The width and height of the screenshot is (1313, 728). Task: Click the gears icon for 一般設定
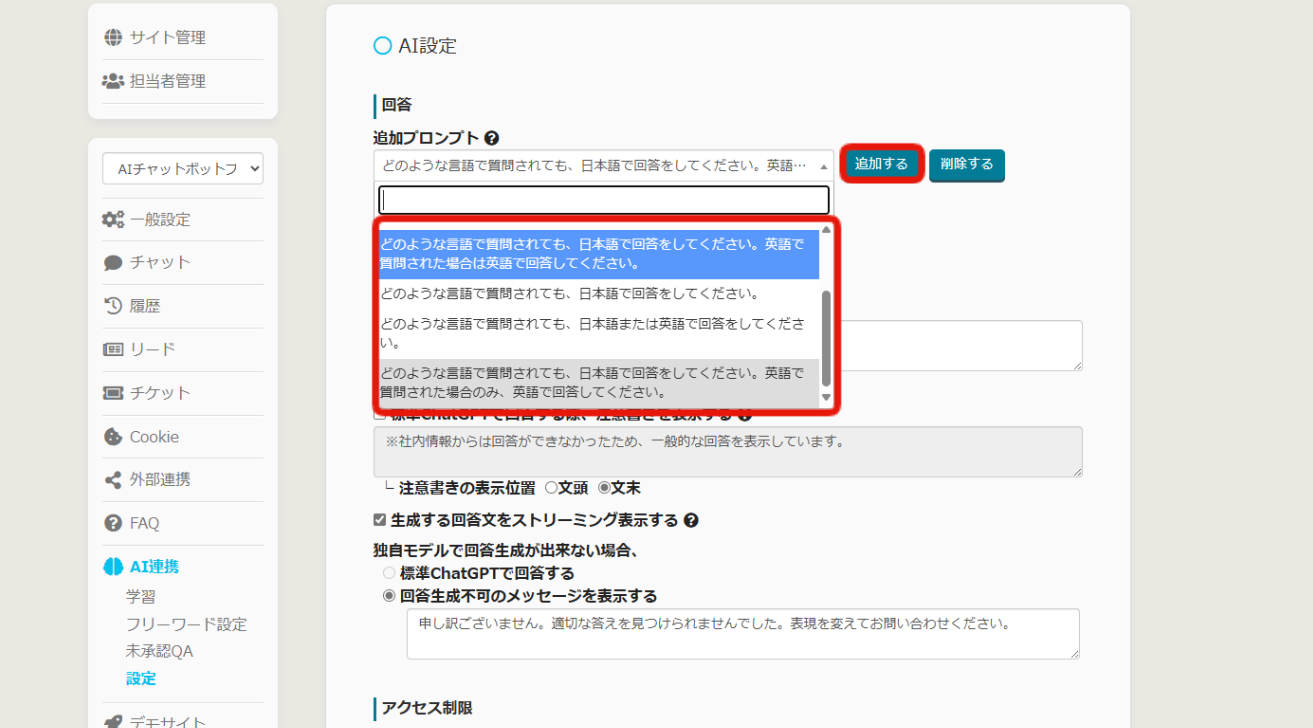(x=113, y=219)
